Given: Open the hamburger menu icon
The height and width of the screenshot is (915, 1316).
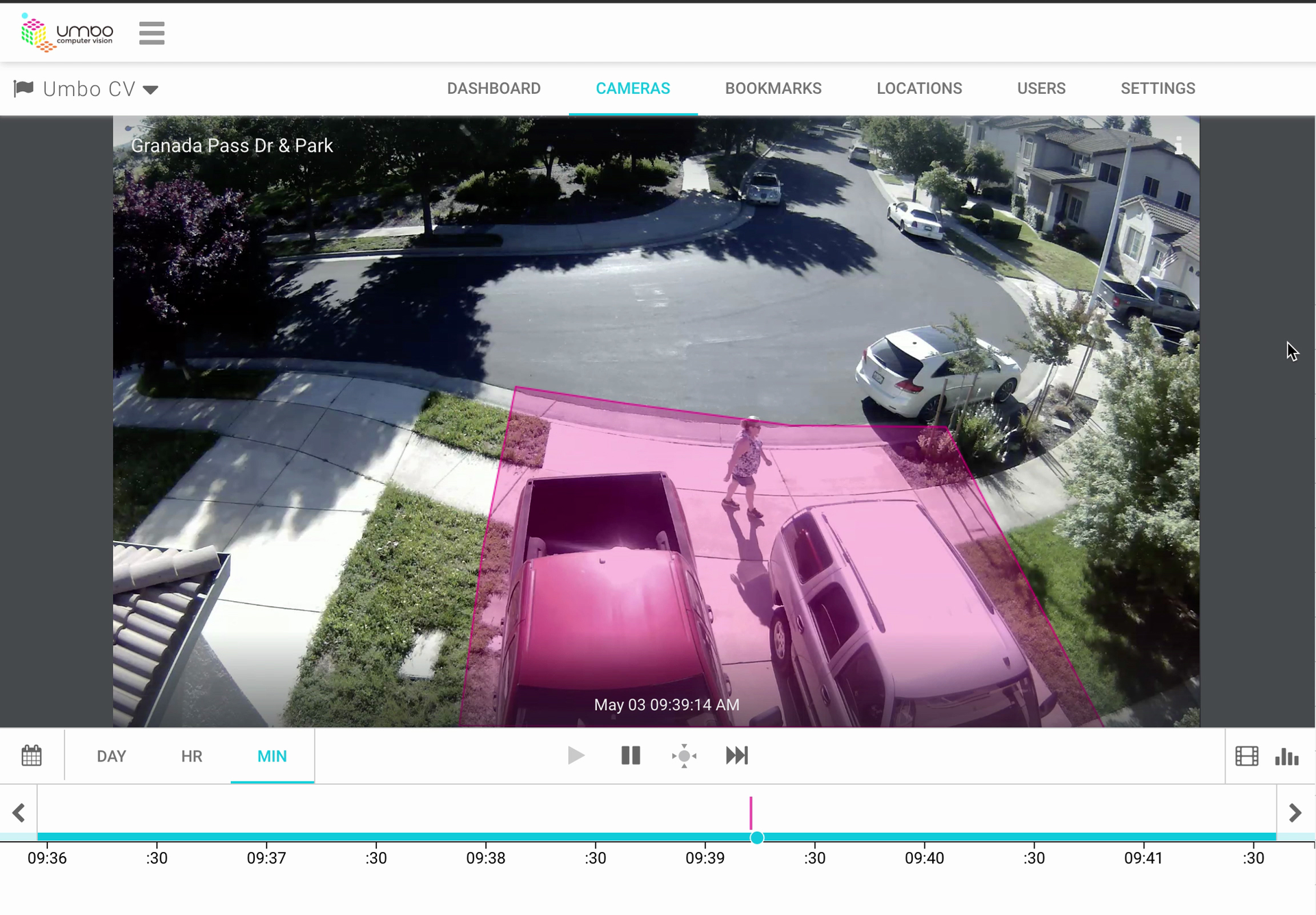Looking at the screenshot, I should click(x=151, y=33).
